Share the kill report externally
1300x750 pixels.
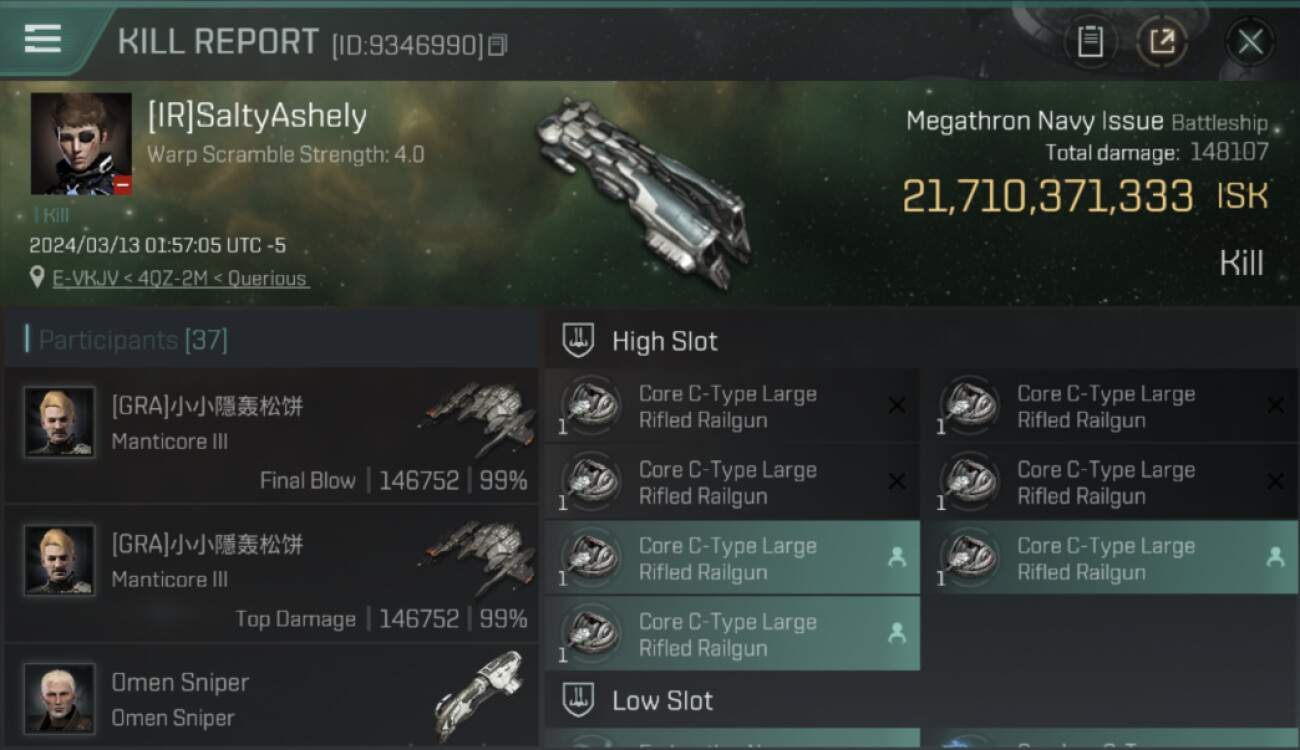[x=1162, y=42]
